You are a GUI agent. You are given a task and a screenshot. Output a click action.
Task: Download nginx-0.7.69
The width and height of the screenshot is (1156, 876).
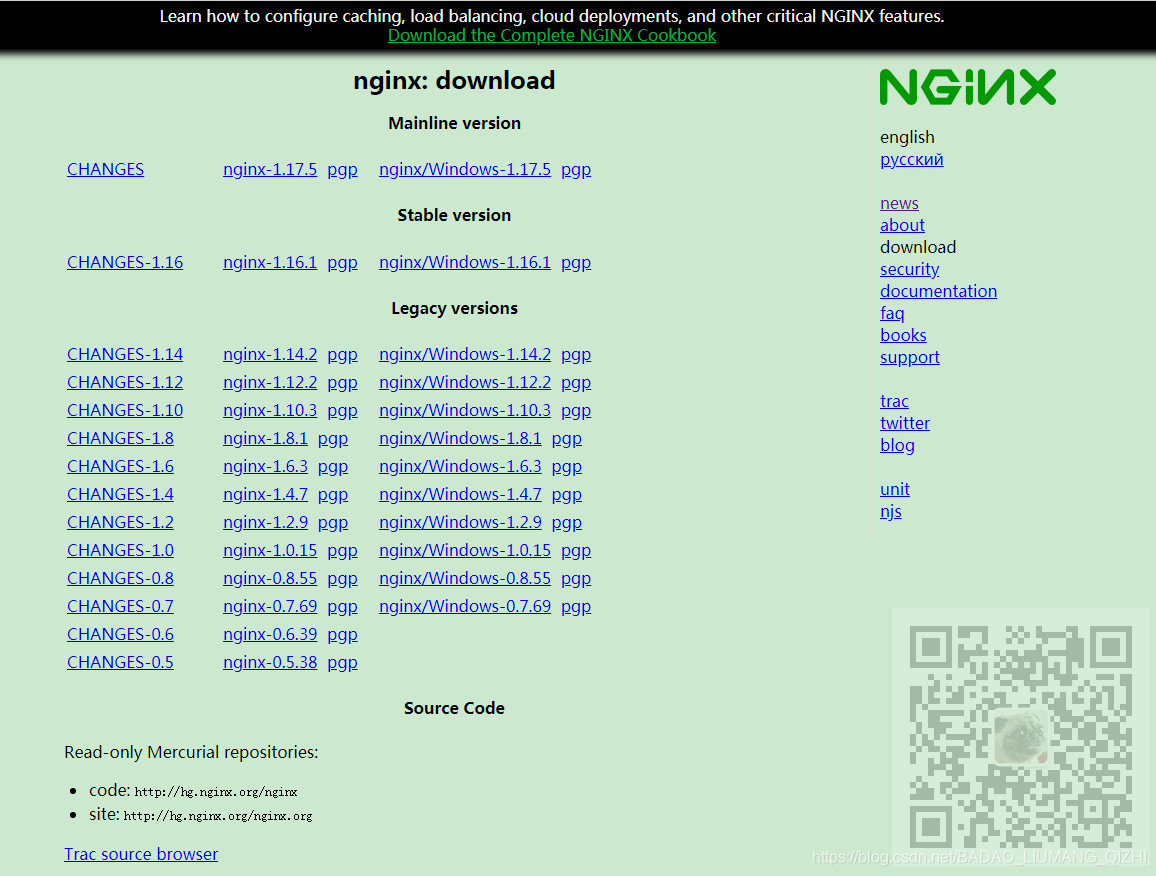(x=270, y=607)
